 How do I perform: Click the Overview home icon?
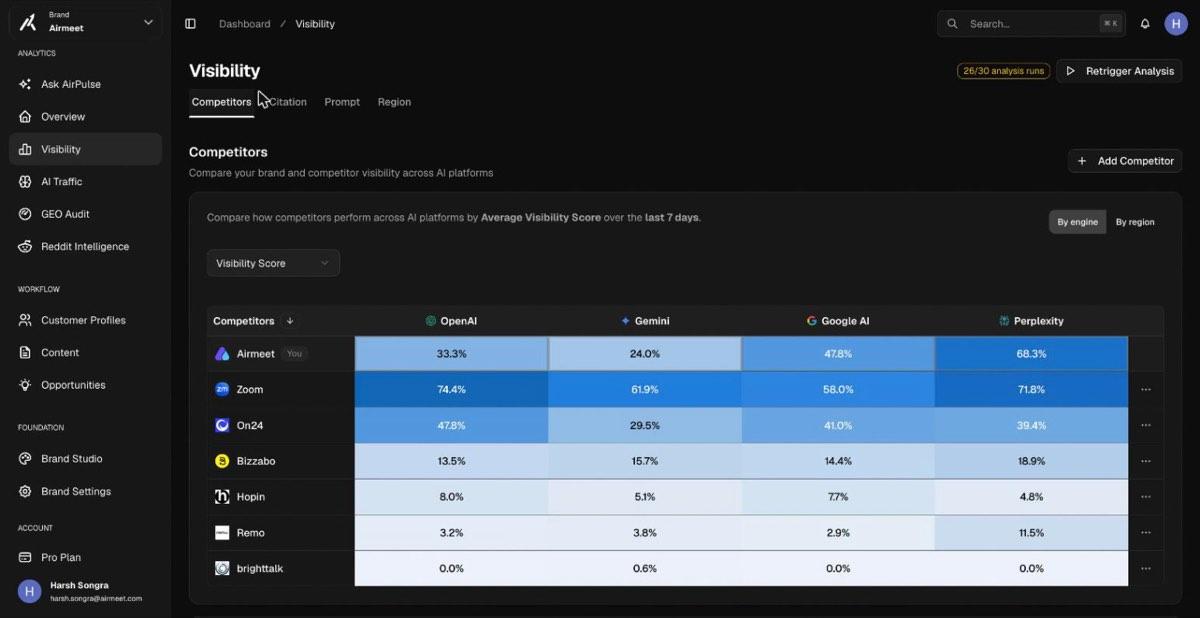25,117
